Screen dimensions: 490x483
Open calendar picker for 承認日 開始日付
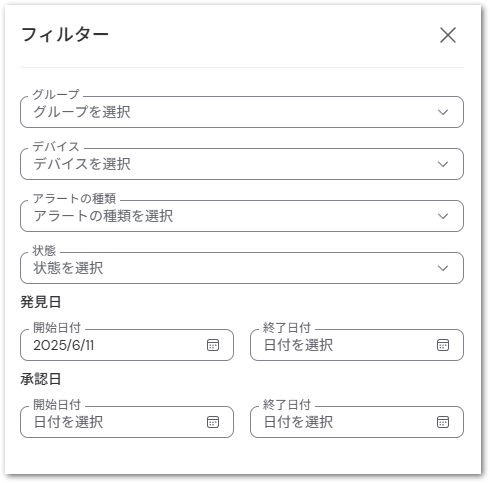(x=213, y=422)
